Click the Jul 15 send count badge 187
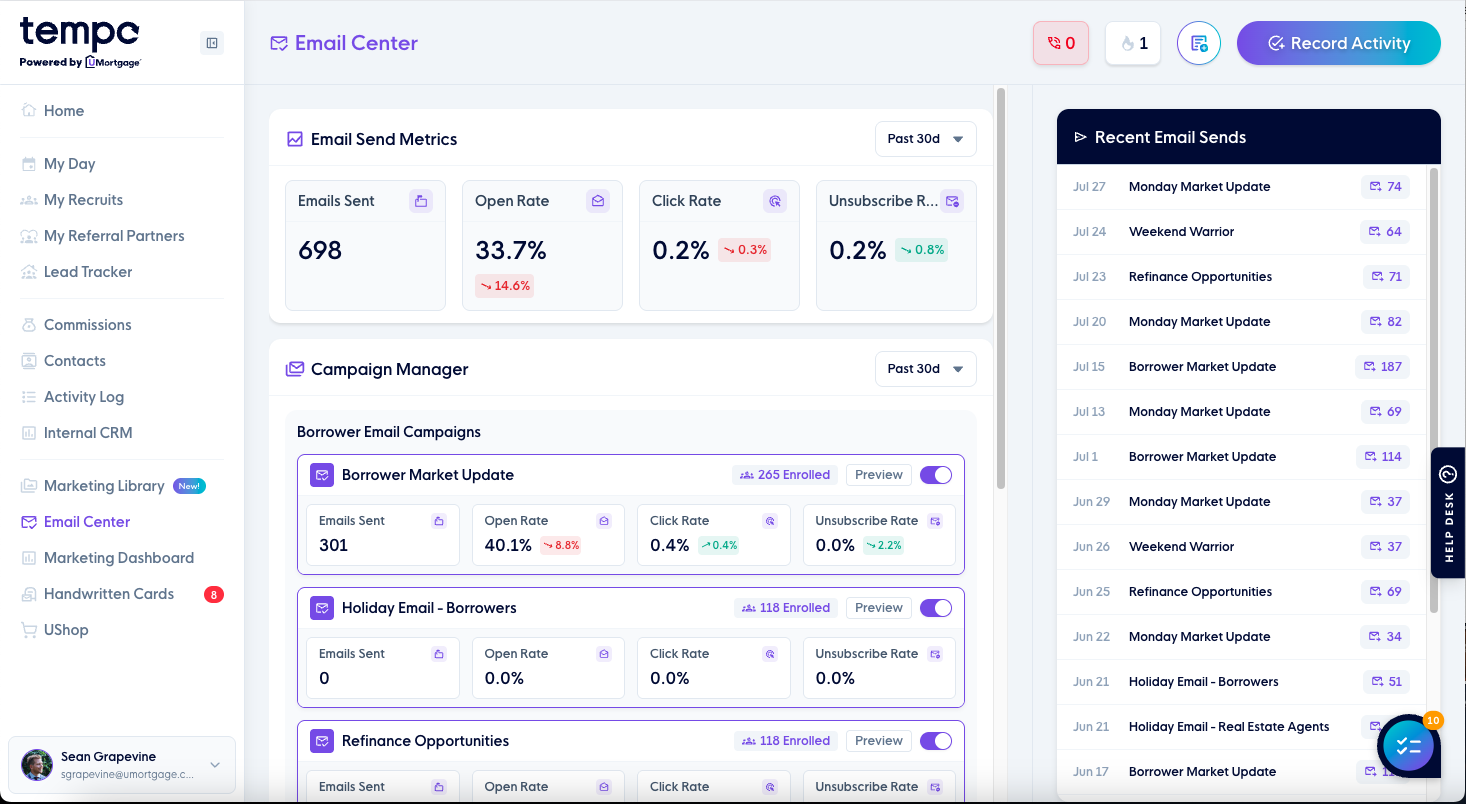This screenshot has height=804, width=1466. [1382, 367]
